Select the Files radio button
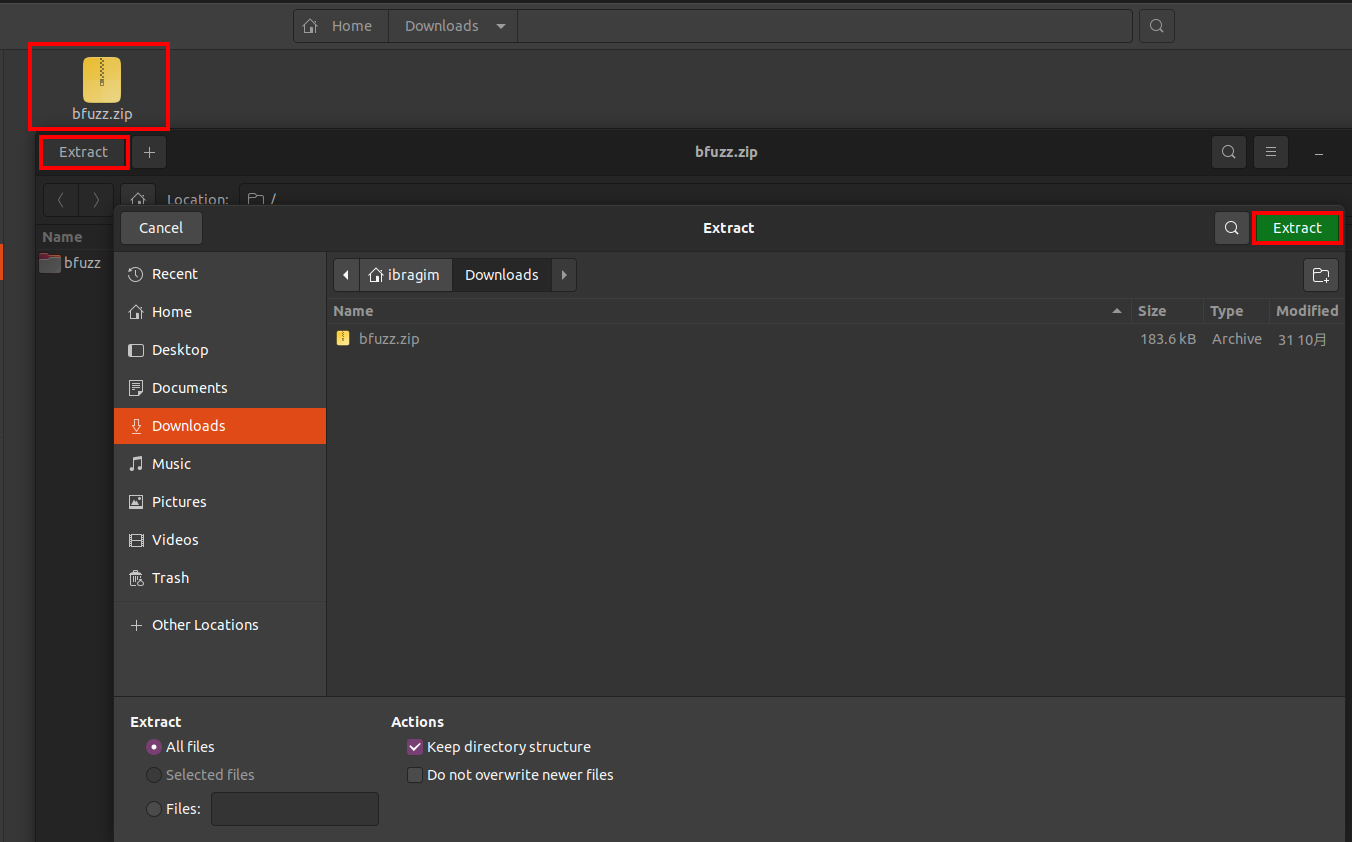1352x842 pixels. pos(154,809)
